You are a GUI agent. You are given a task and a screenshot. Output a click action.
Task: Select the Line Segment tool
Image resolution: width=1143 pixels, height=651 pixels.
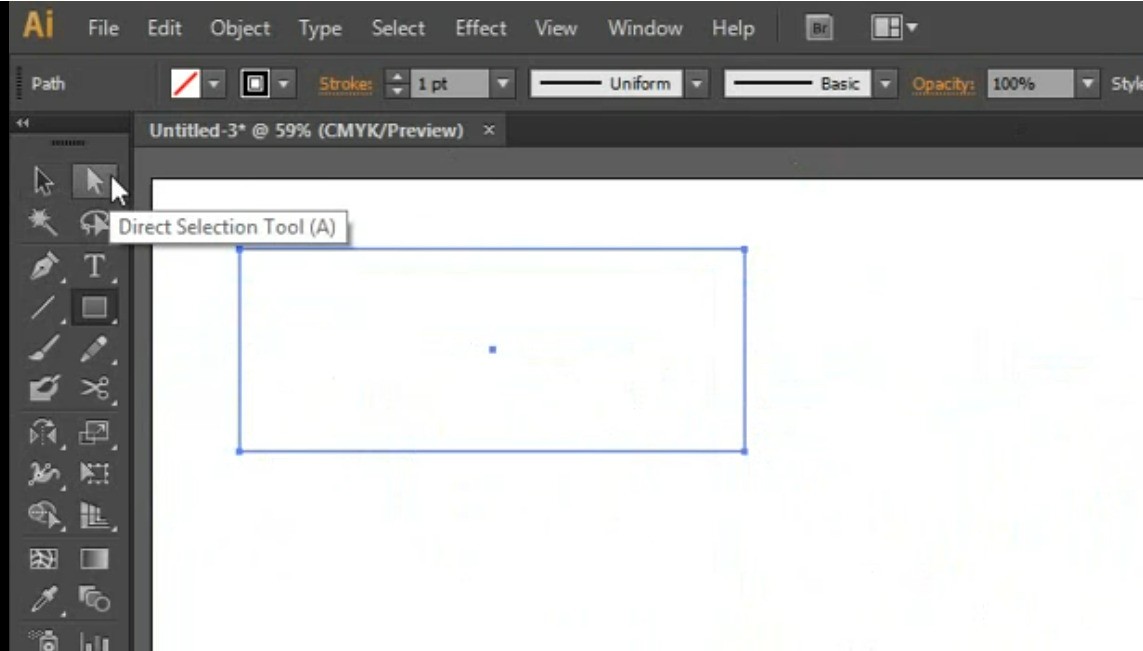coord(44,307)
